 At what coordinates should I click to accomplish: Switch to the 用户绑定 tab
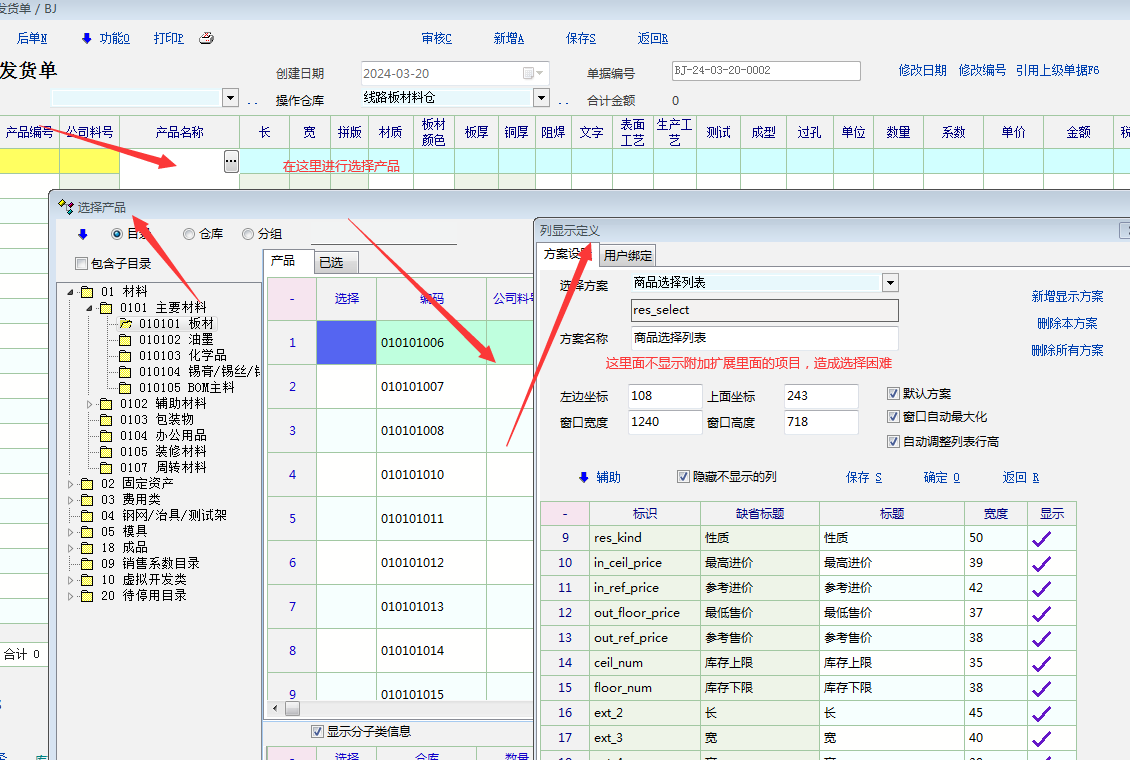pyautogui.click(x=628, y=255)
